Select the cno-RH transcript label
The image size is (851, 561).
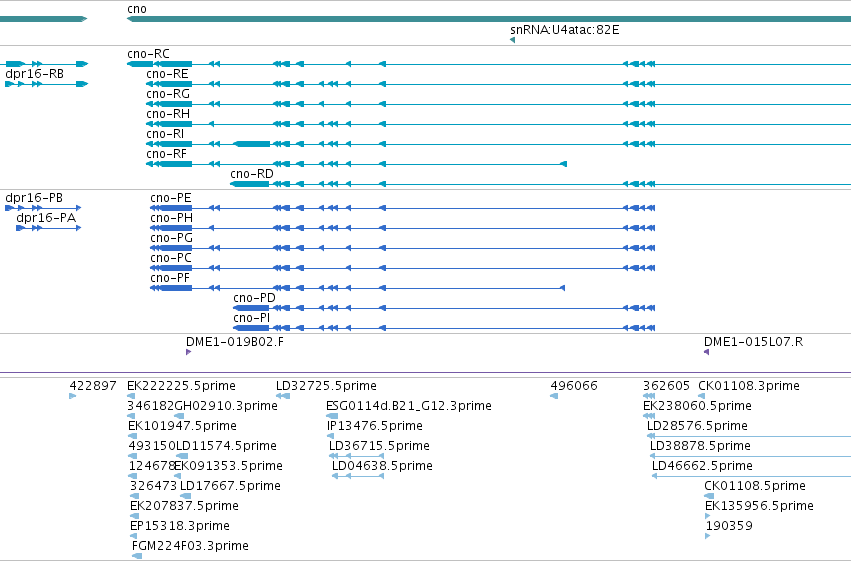point(168,114)
